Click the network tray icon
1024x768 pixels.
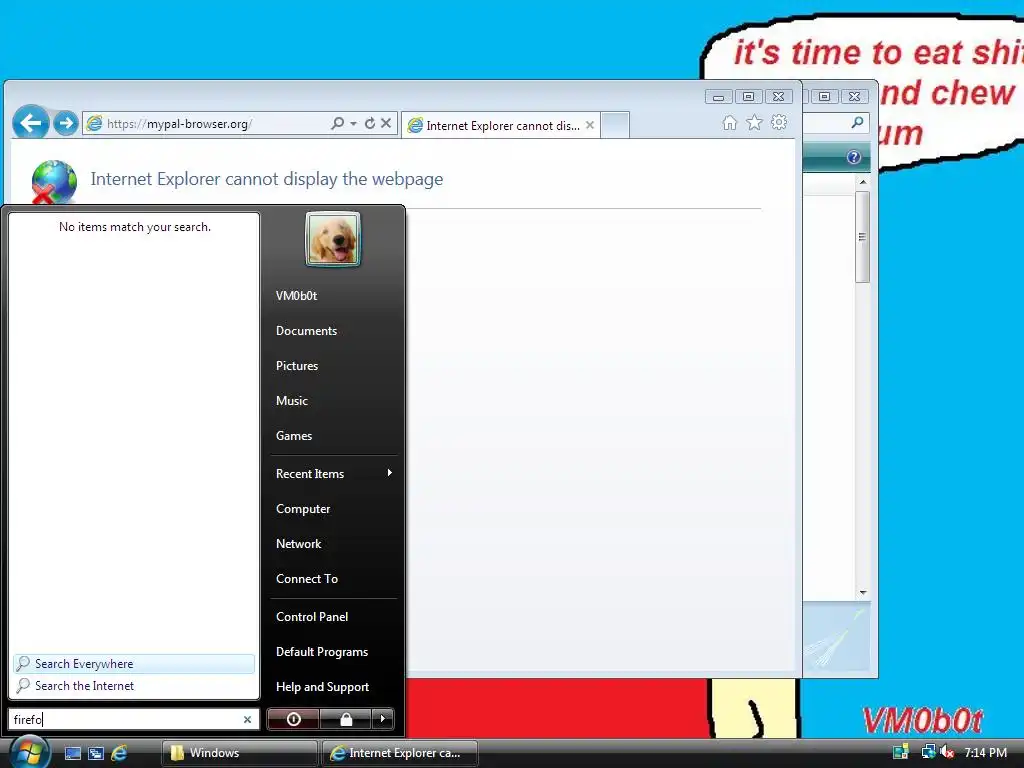927,752
